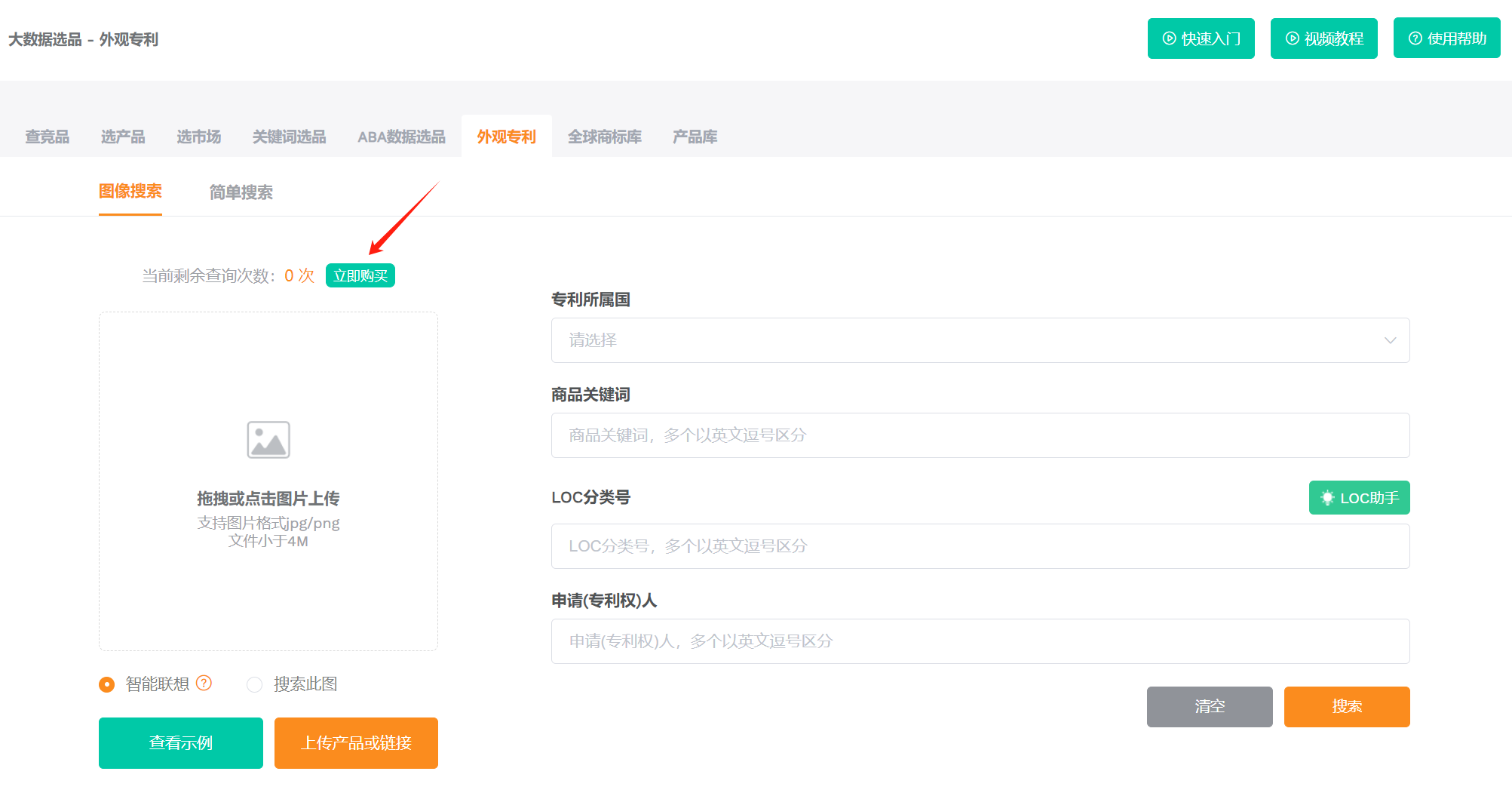Switch to 简单搜索 sub-tab
The height and width of the screenshot is (802, 1512).
coord(241,192)
